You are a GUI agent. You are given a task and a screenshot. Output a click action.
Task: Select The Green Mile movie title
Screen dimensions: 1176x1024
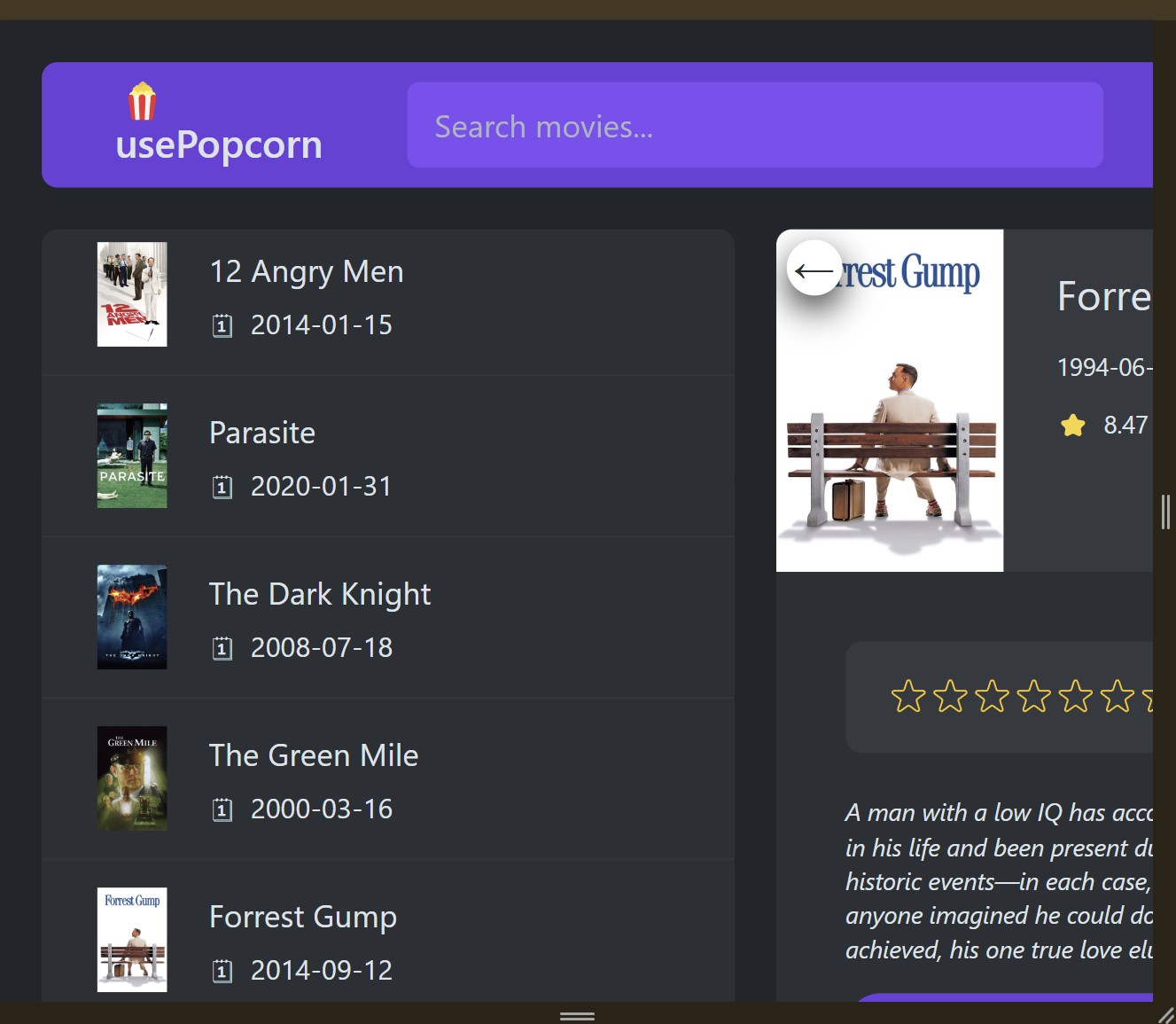313,755
